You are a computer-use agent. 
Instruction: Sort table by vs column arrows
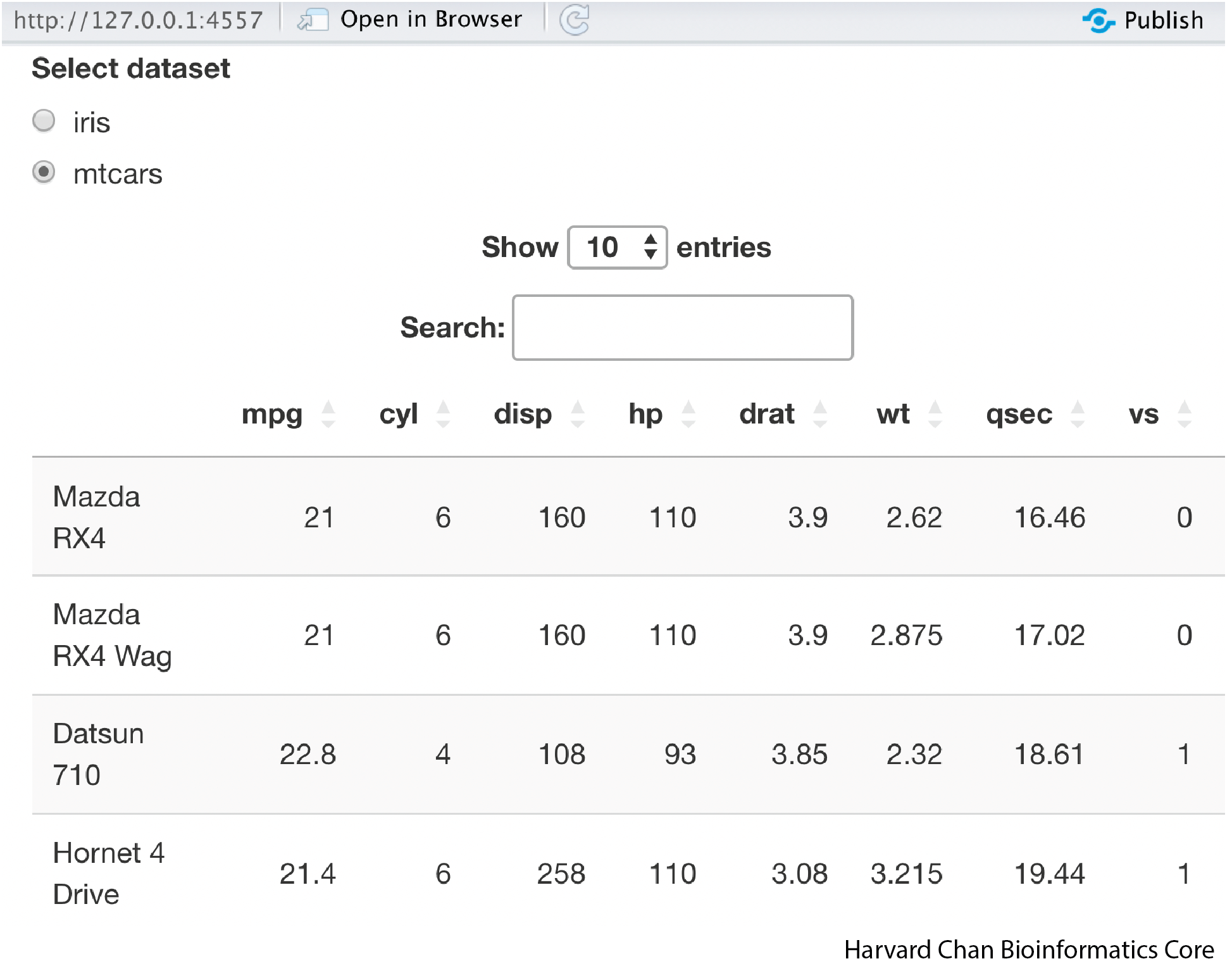tap(1185, 415)
